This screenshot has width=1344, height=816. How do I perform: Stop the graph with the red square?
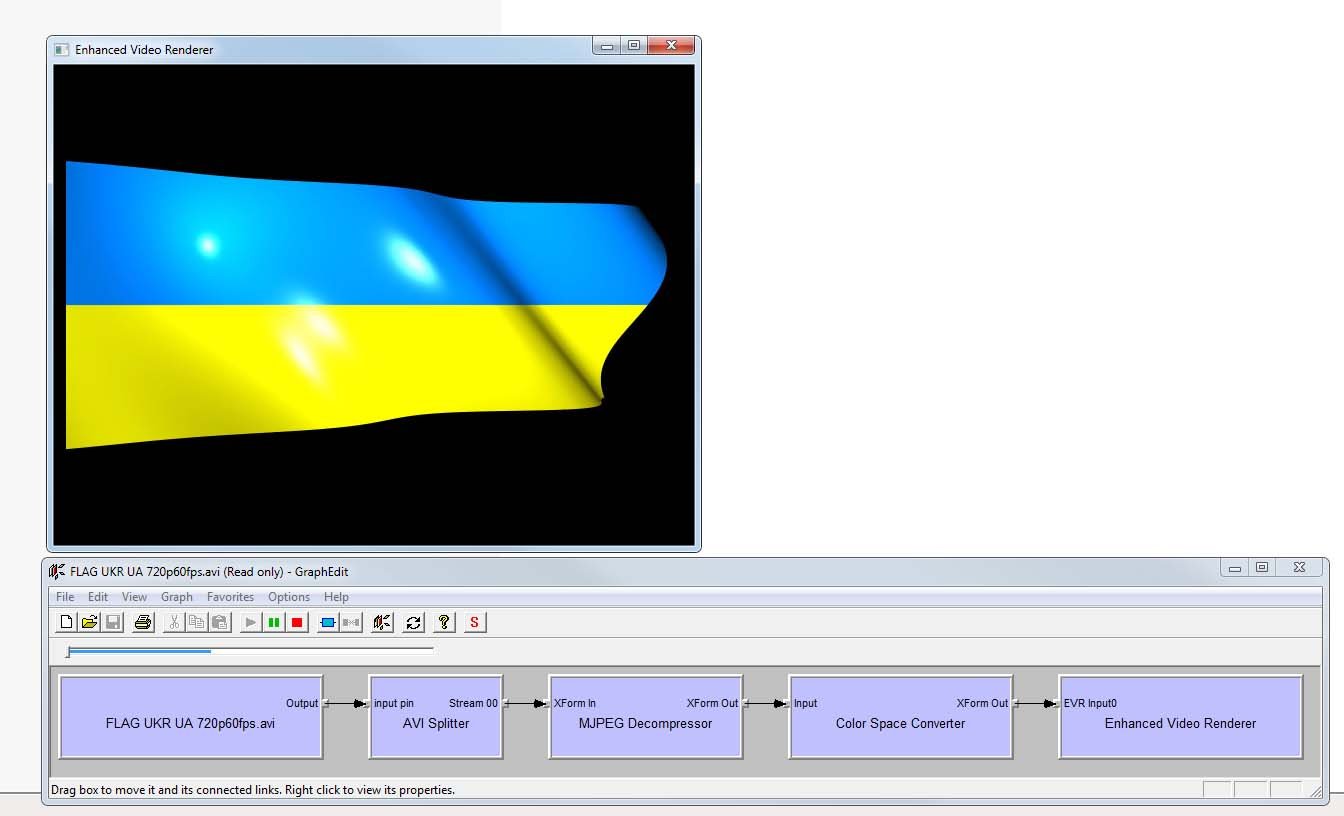click(297, 623)
